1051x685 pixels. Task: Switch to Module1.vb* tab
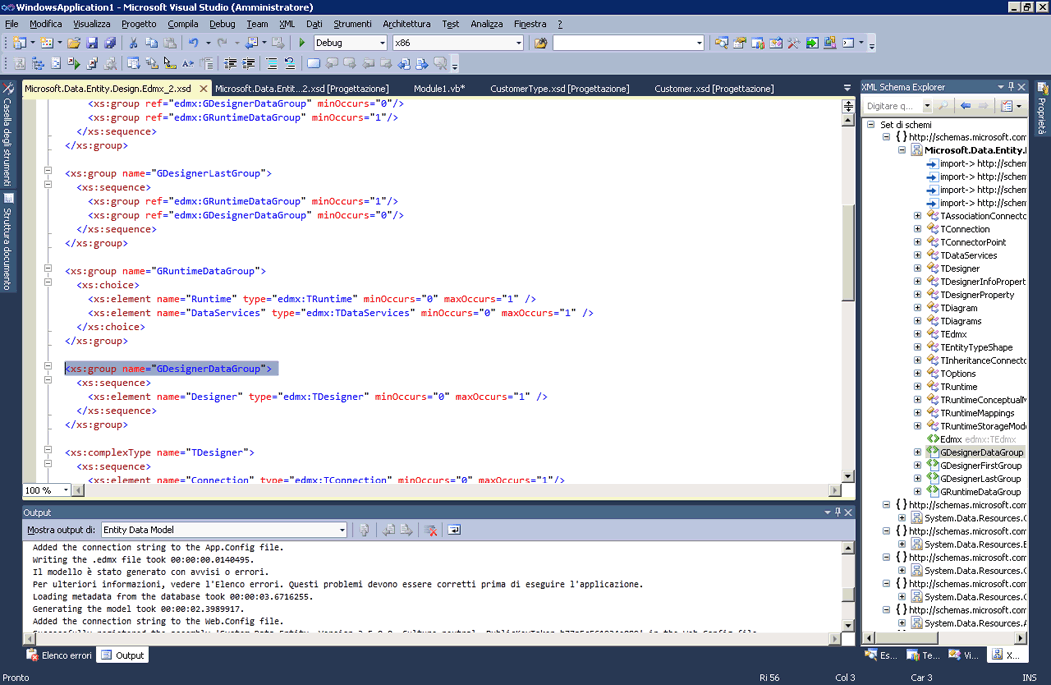(x=439, y=88)
